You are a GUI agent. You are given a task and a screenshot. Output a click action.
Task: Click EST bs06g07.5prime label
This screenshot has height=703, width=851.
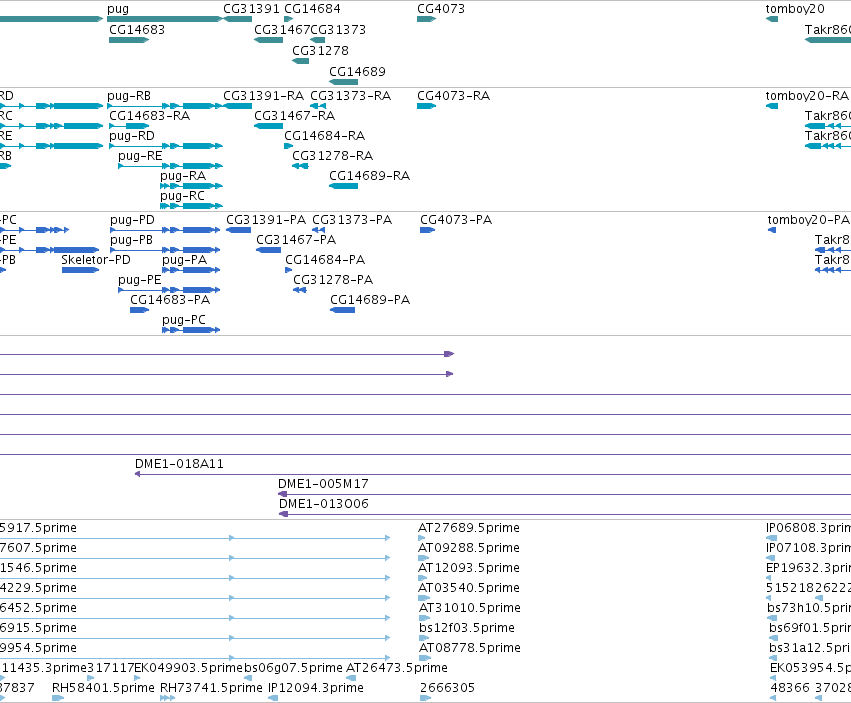point(293,668)
